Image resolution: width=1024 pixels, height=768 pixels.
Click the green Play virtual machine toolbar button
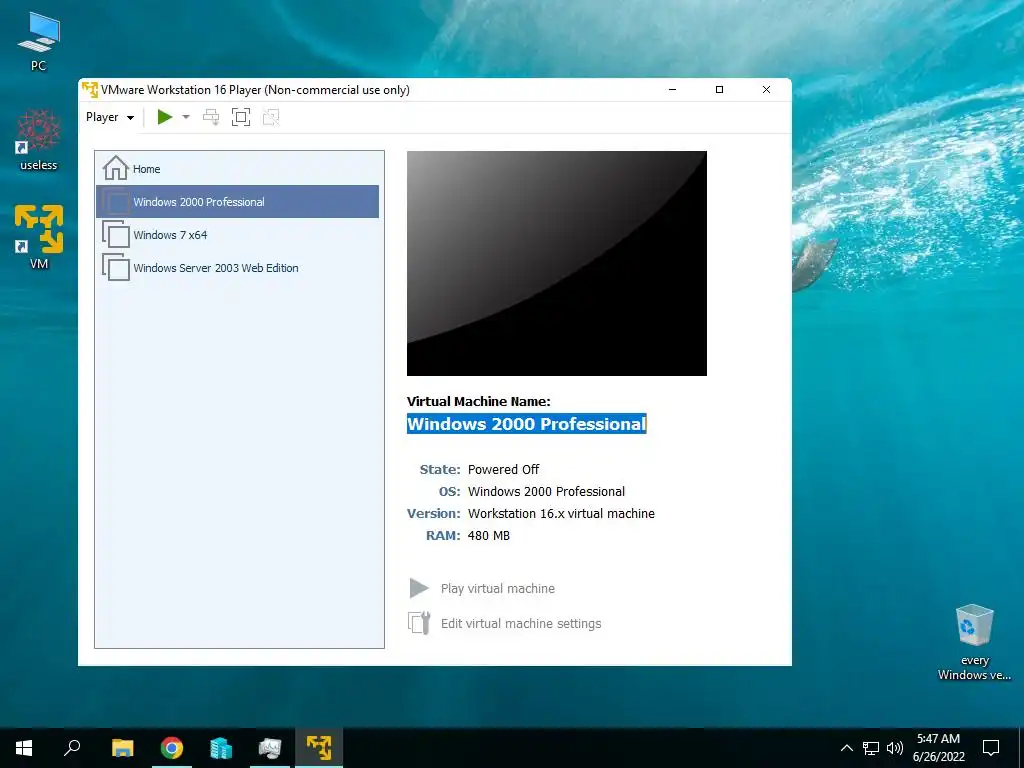[165, 117]
